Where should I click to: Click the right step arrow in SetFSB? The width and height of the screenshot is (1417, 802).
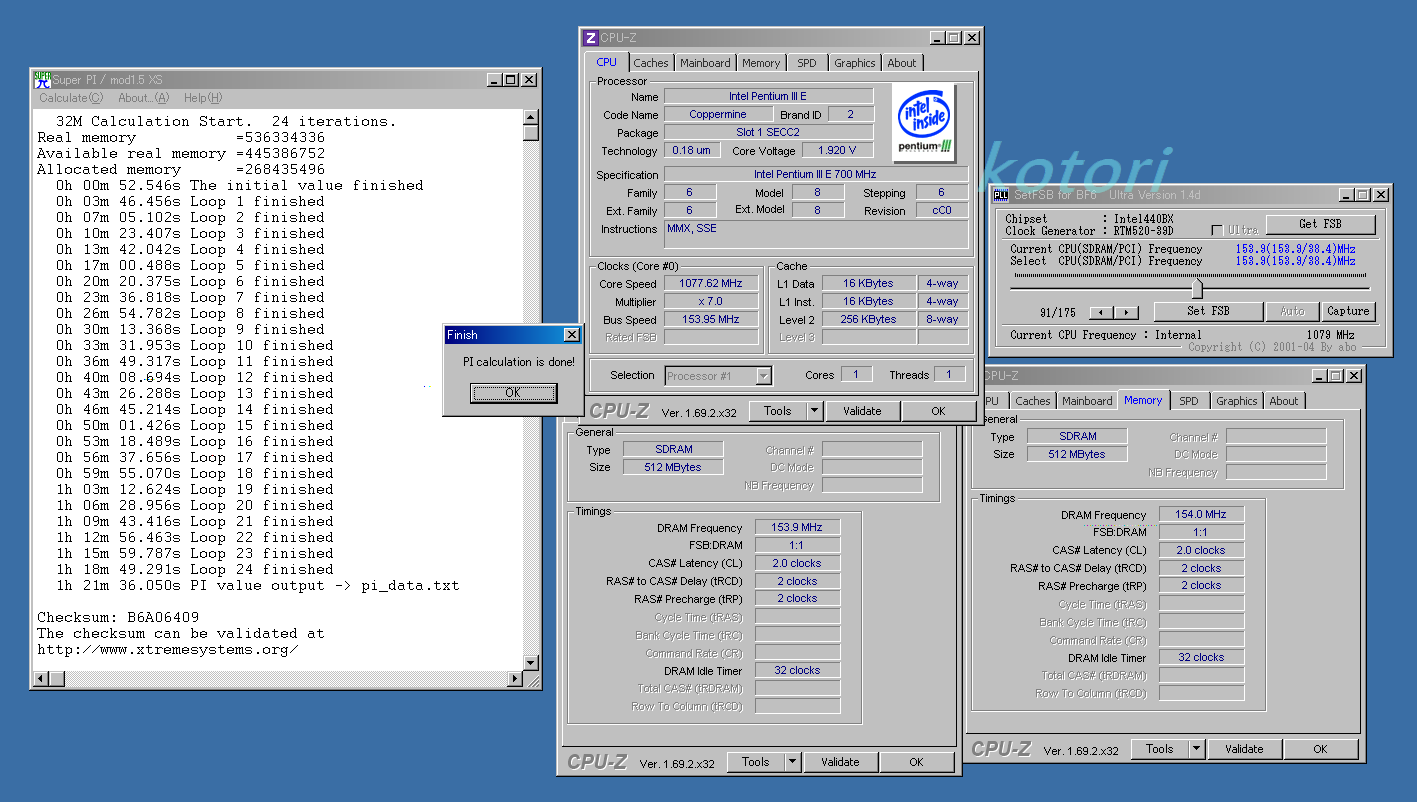(1126, 313)
